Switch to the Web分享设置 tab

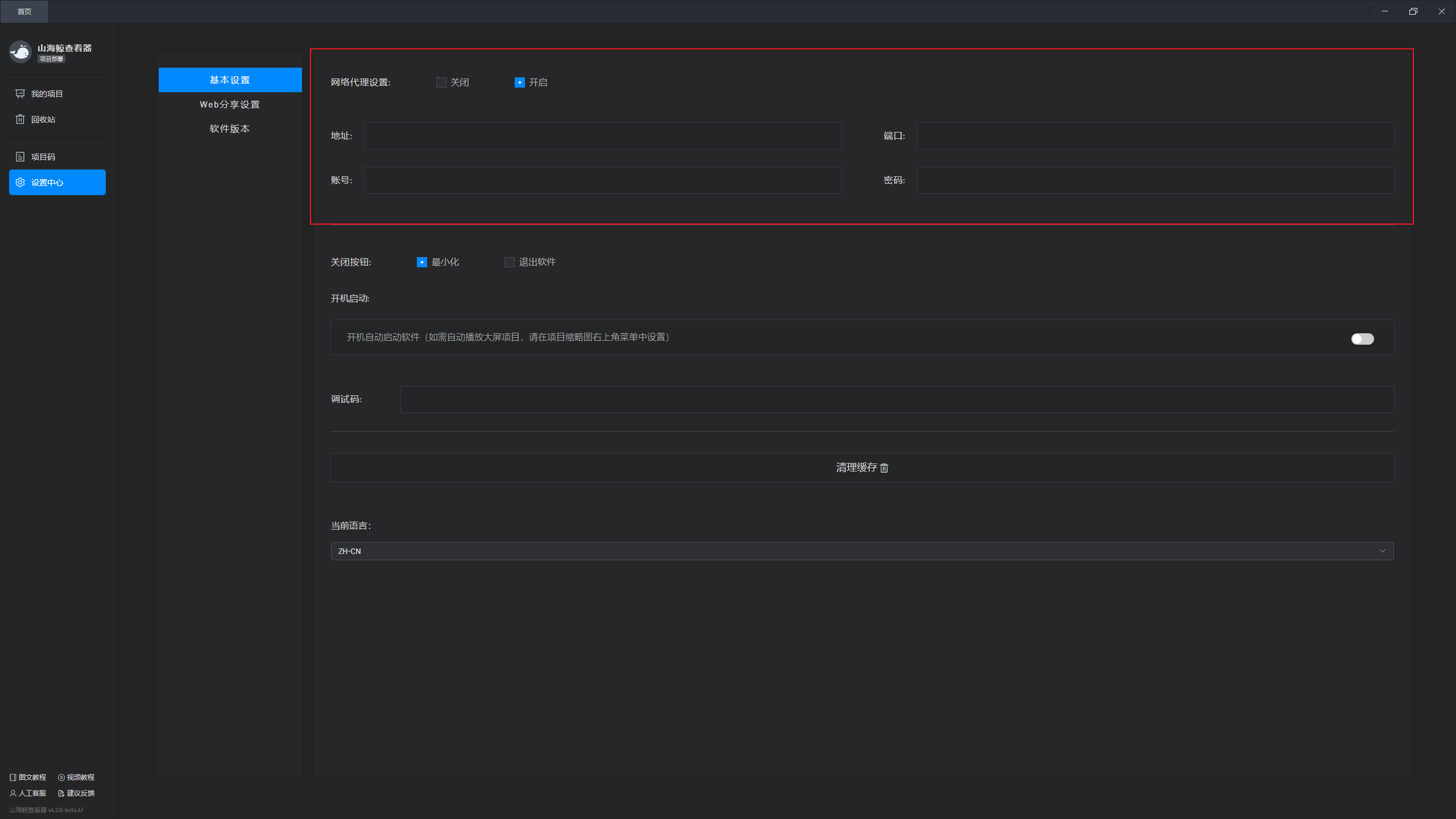point(230,105)
